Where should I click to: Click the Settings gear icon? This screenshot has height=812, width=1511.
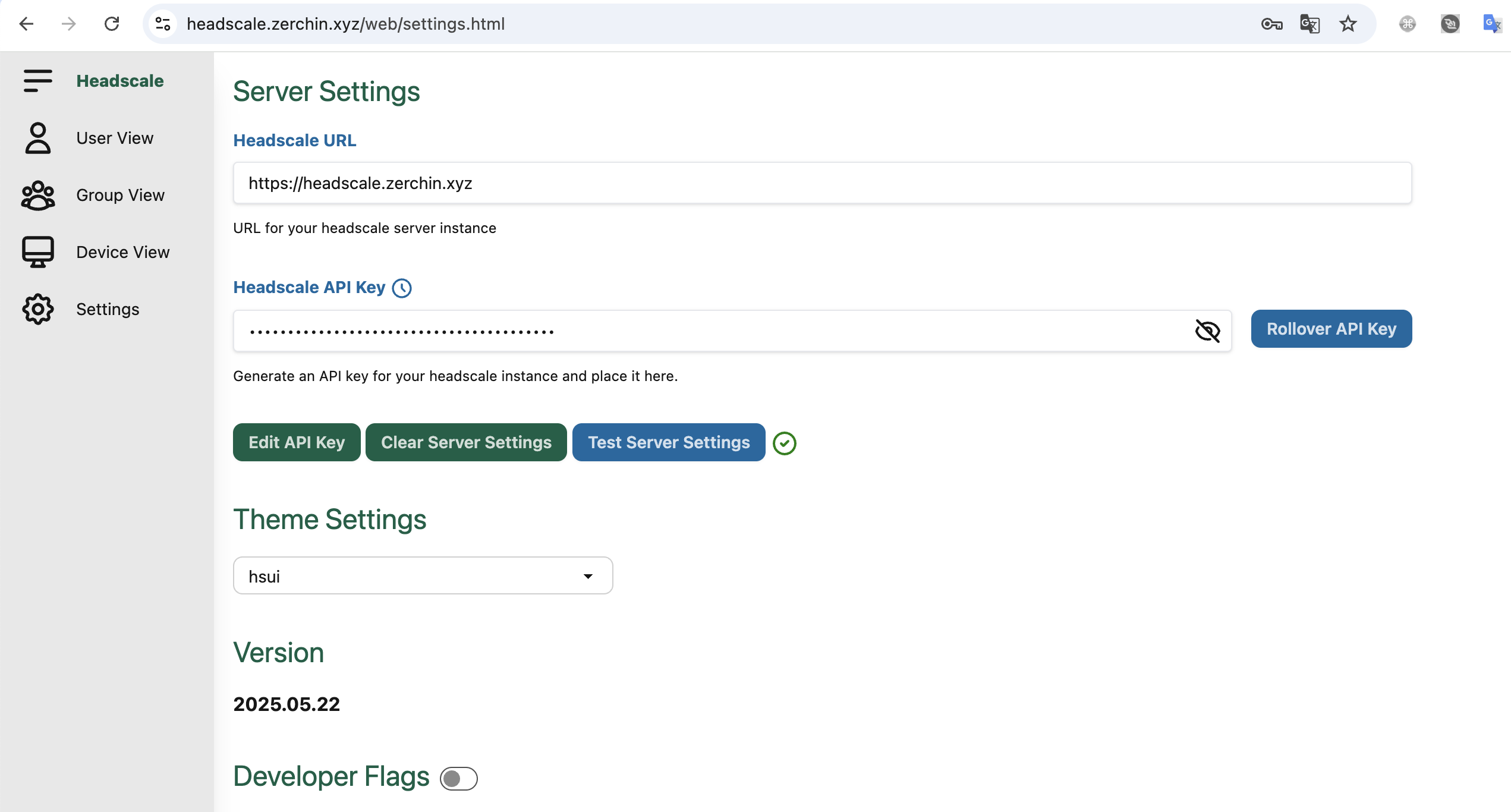(38, 309)
